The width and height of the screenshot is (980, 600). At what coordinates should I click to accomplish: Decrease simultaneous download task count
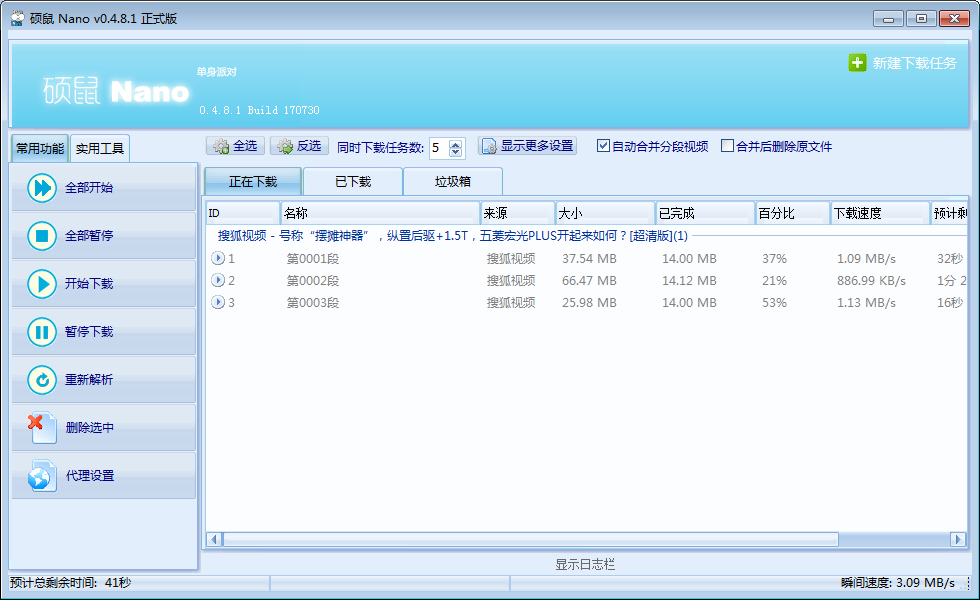456,152
